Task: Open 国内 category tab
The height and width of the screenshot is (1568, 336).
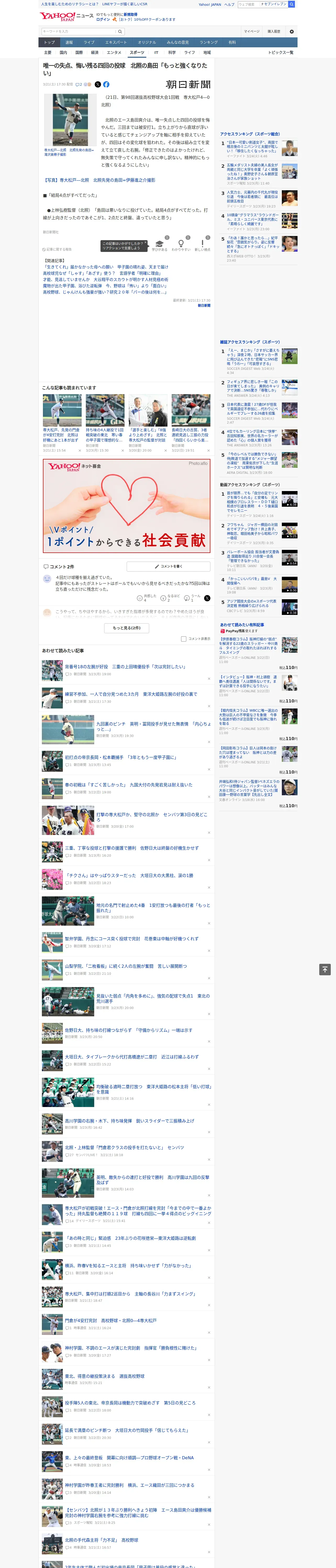Action: tap(63, 52)
